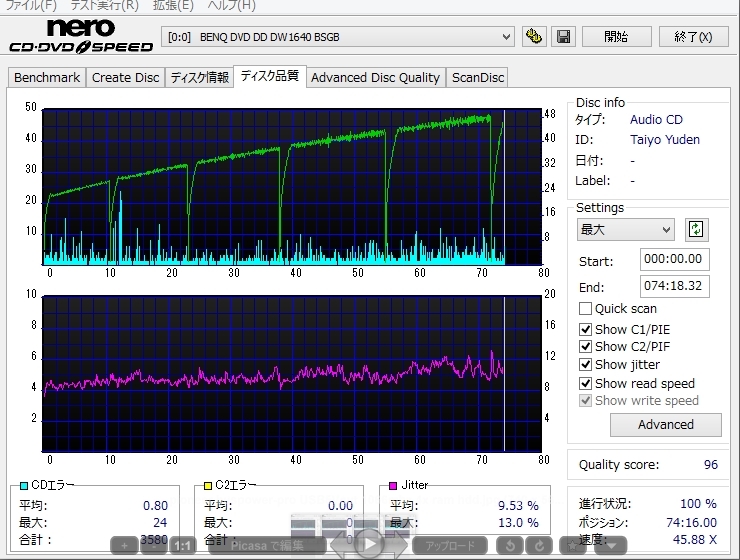Click the Nero CD-DVD Speed logo
Image resolution: width=740 pixels, height=560 pixels.
81,36
